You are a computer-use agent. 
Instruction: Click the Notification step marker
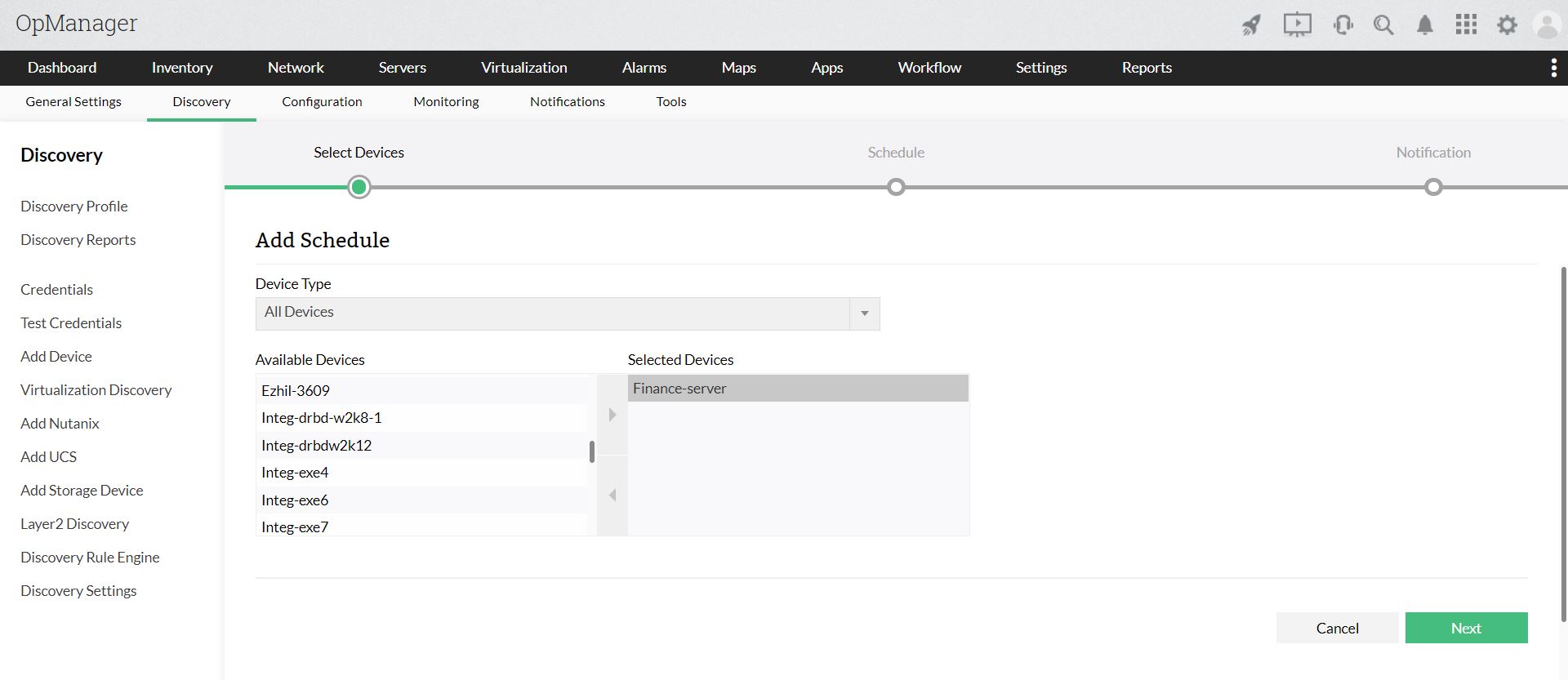click(1433, 187)
